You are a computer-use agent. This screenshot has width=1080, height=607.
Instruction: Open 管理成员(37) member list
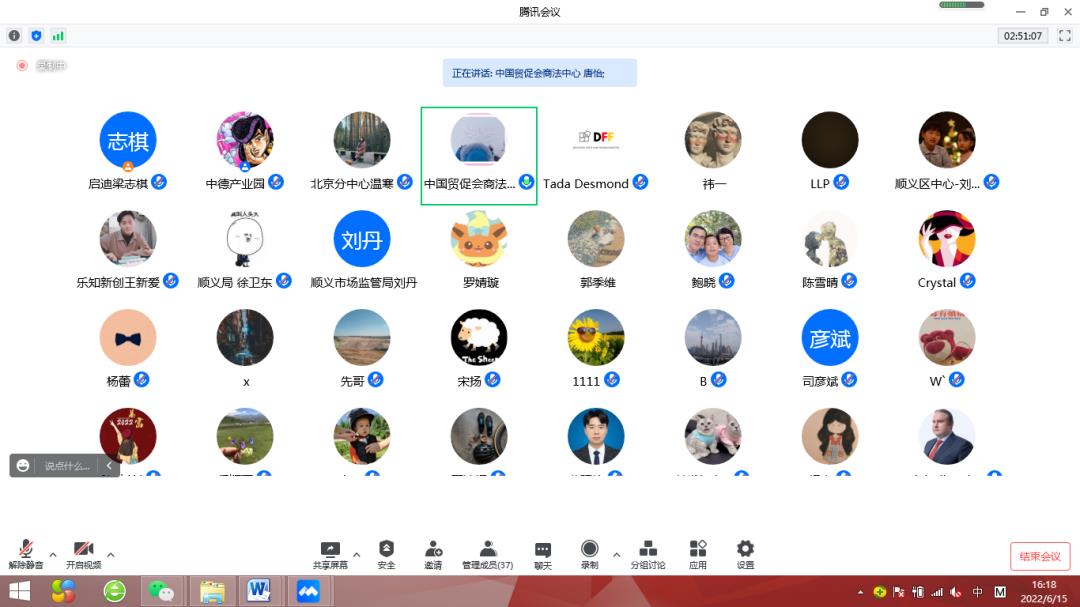coord(488,555)
